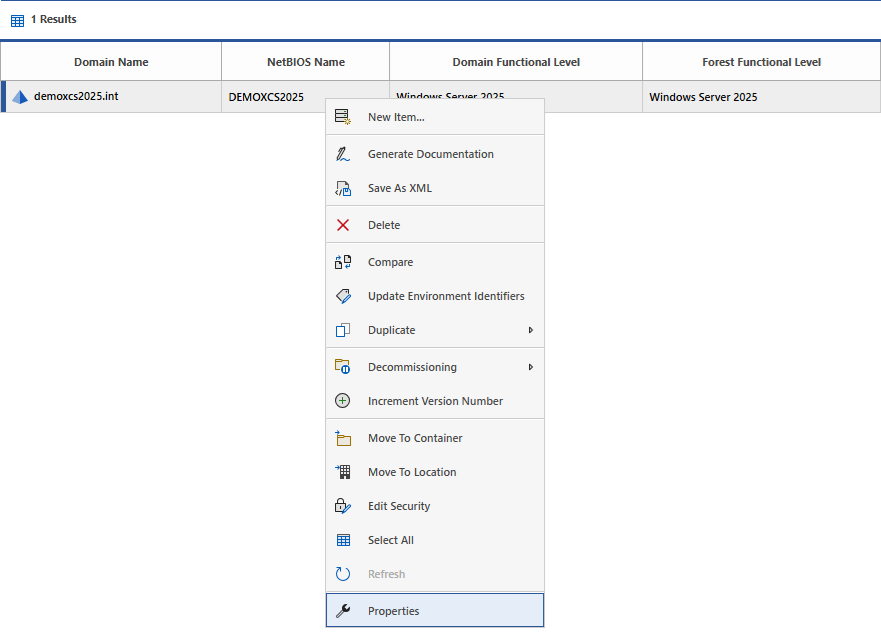Screen dimensions: 881x636
Task: Click the New Item icon in context menu
Action: 343,117
